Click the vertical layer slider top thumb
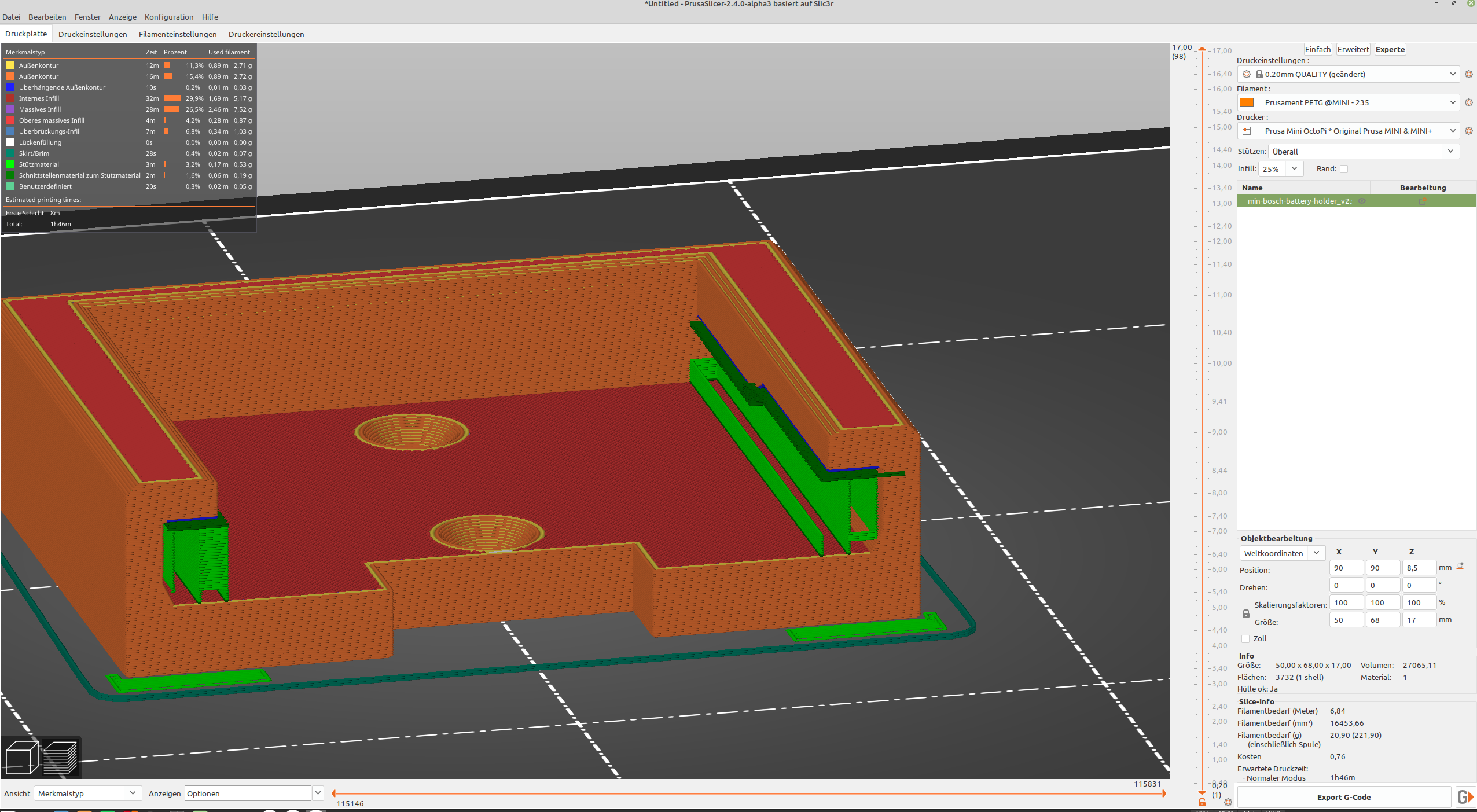Viewport: 1477px width, 812px height. coord(1202,50)
